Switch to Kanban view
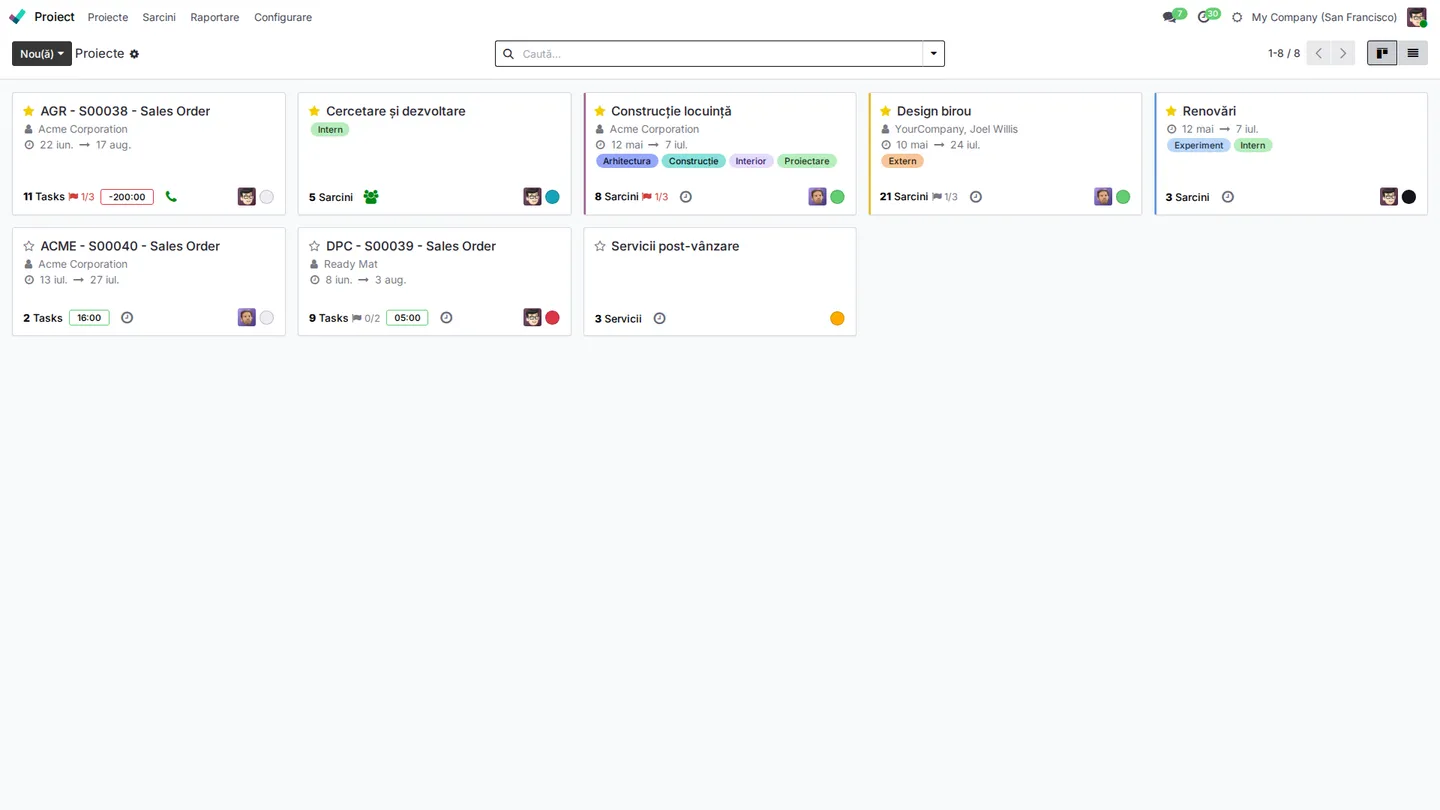Image resolution: width=1440 pixels, height=810 pixels. point(1382,53)
